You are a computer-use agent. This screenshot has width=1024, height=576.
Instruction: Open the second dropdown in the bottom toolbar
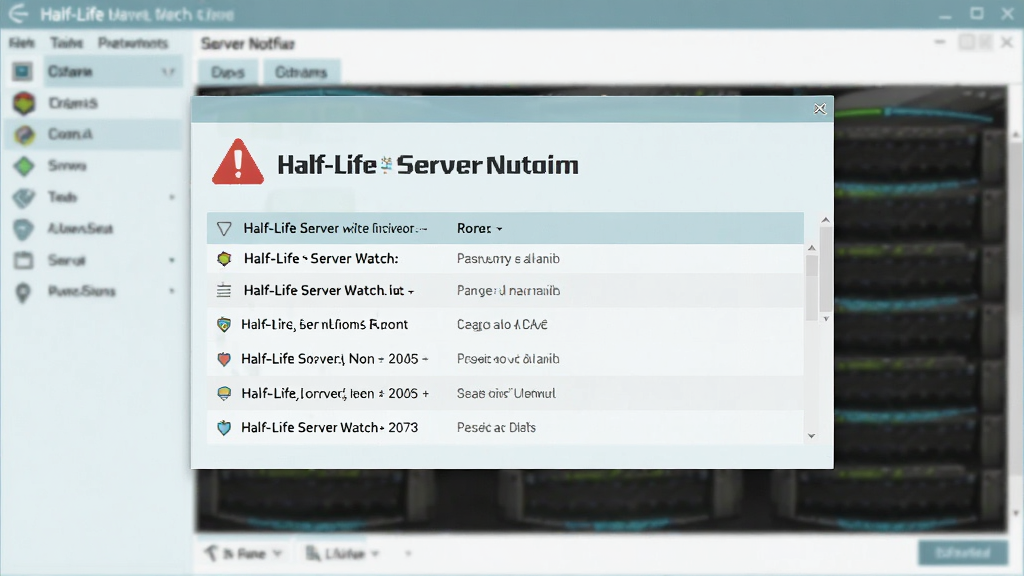(343, 554)
